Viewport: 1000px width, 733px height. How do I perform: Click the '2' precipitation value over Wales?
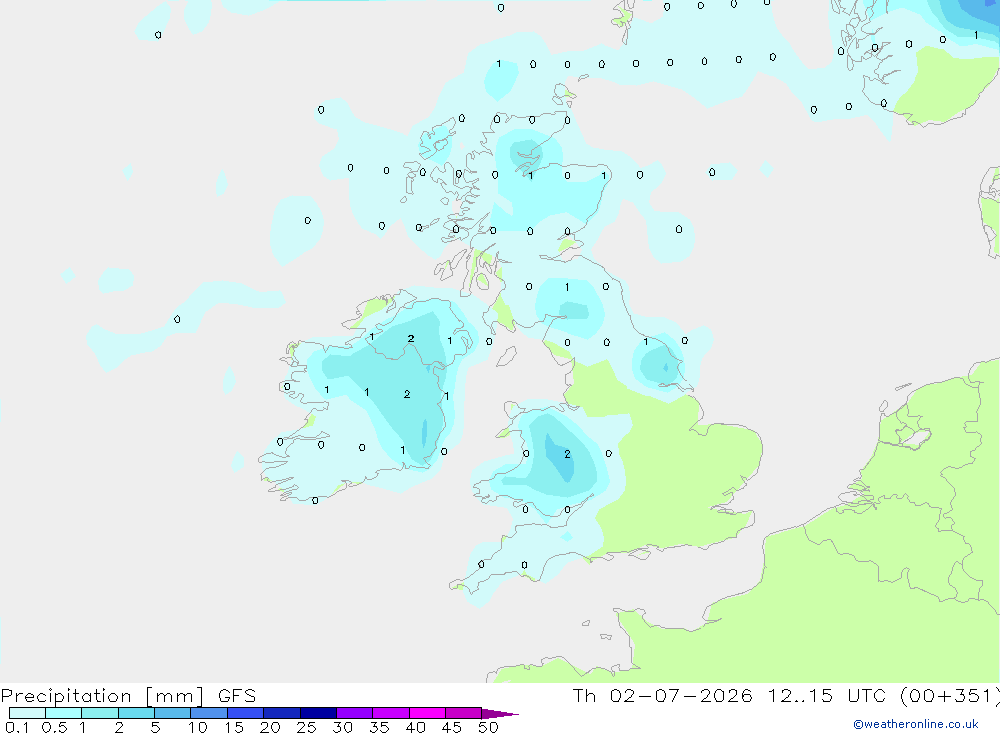pyautogui.click(x=567, y=454)
